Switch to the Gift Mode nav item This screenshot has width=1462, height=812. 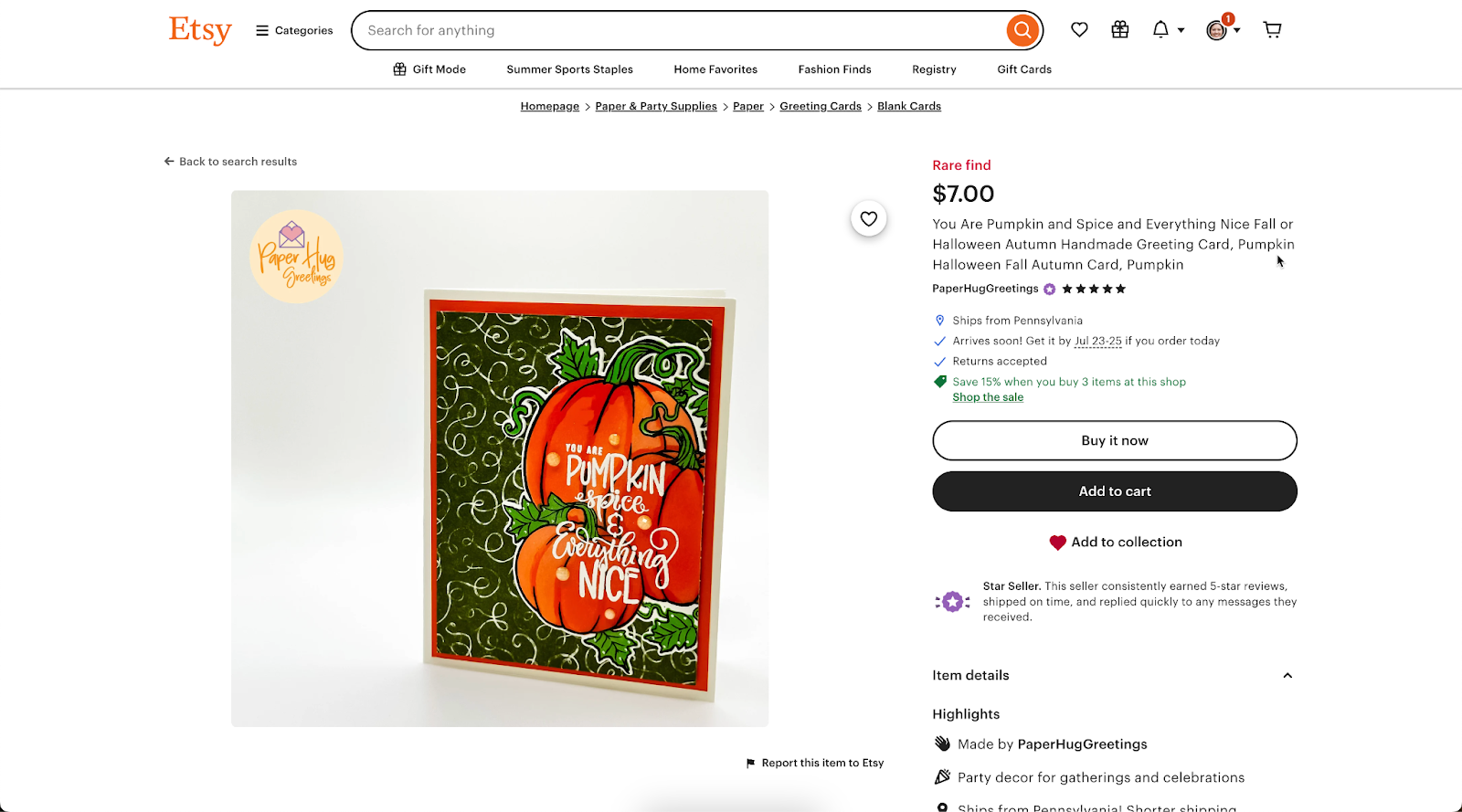(x=429, y=69)
